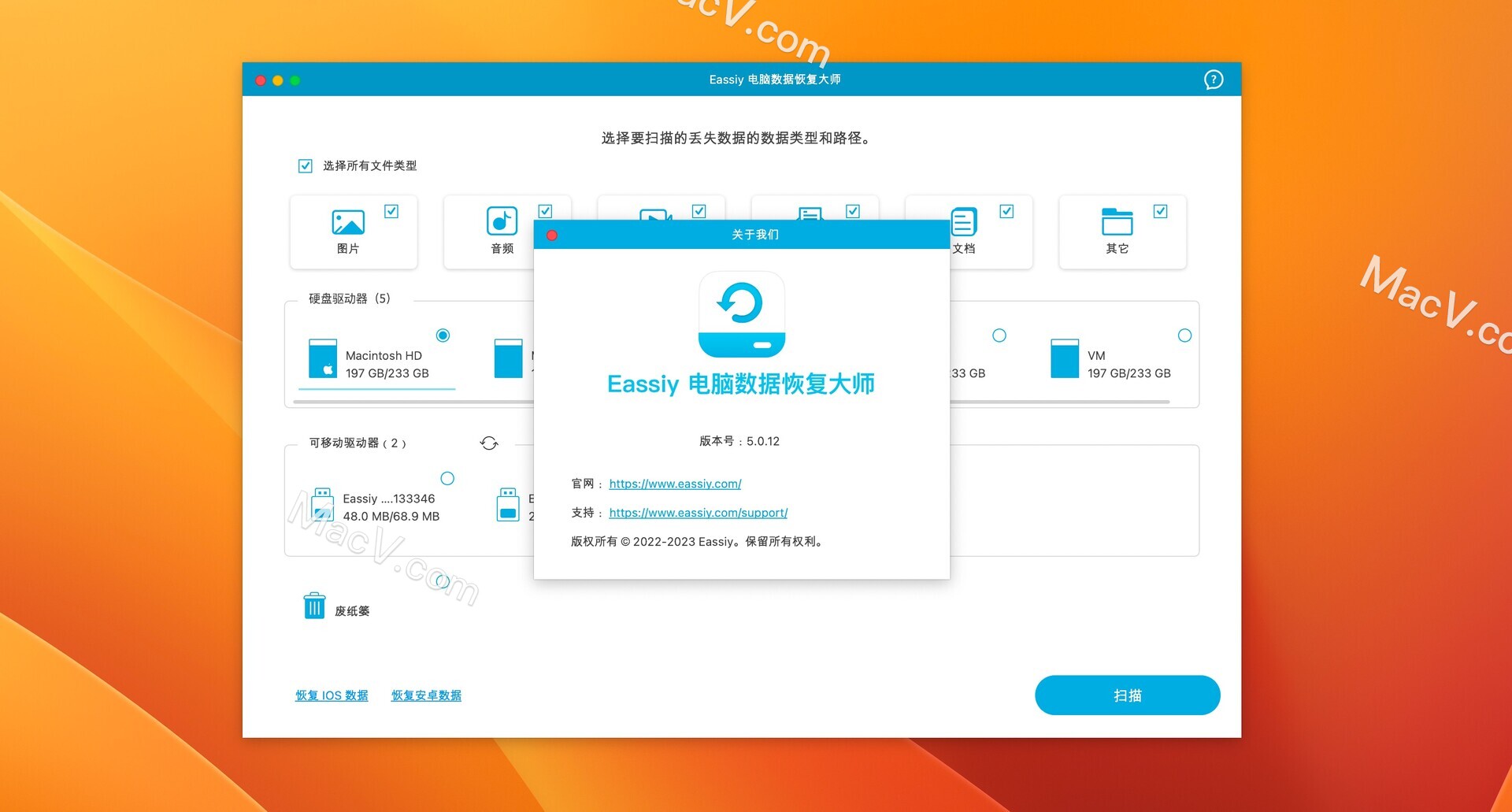Uncheck the 文档 file type checkbox

[1006, 211]
